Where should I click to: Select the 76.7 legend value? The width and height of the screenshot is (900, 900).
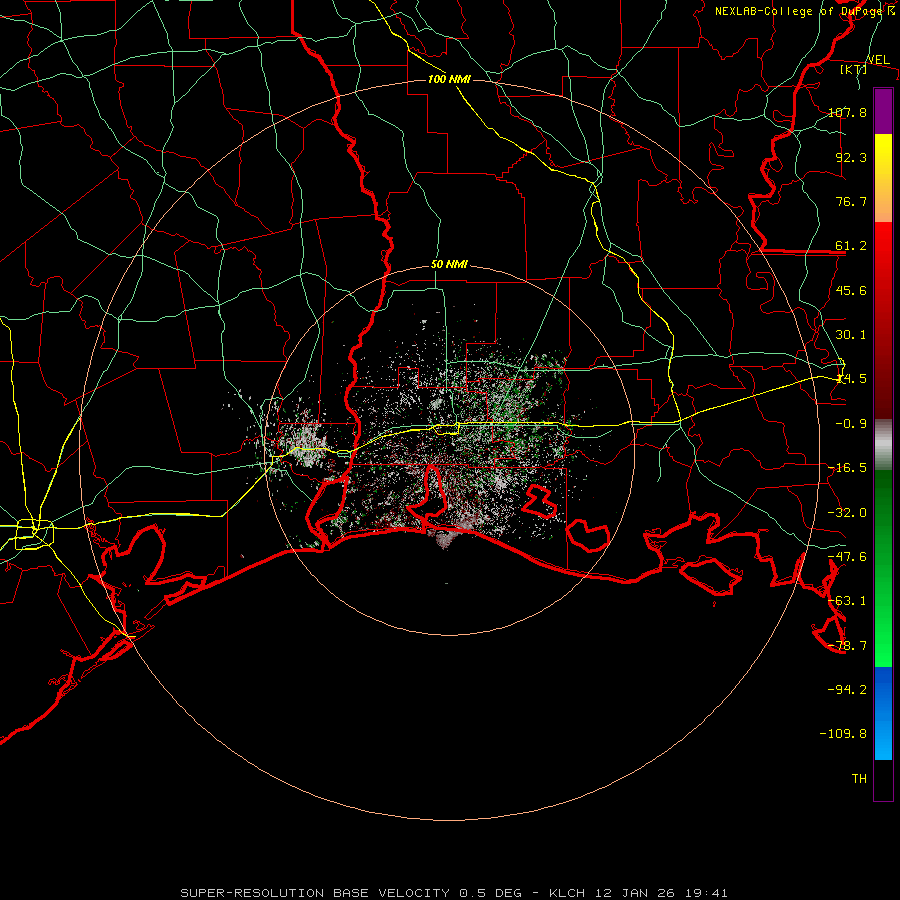851,201
